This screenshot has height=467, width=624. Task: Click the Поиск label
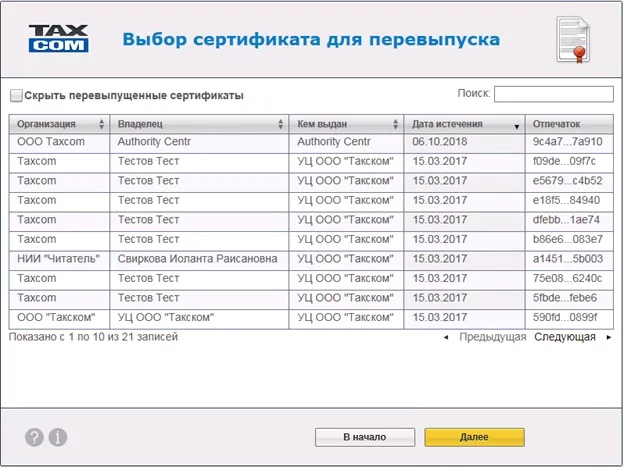coord(474,93)
